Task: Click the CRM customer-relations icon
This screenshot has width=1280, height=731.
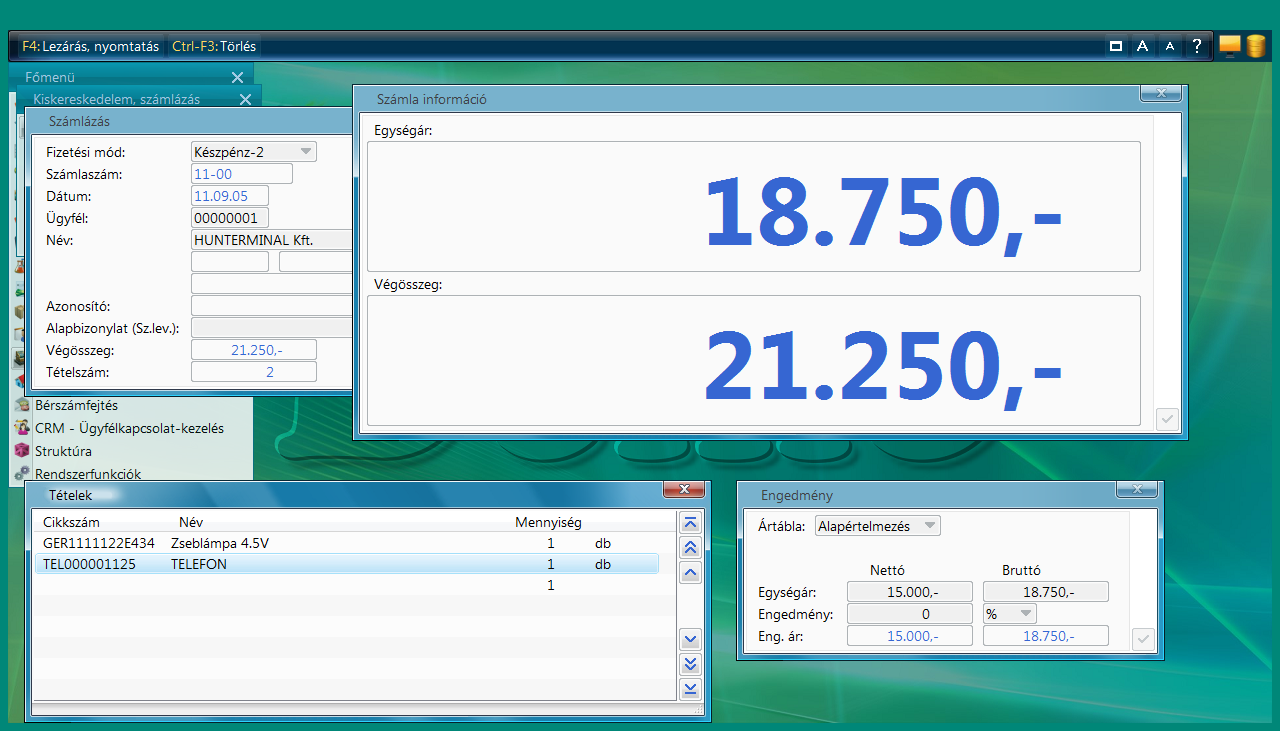Action: 22,428
